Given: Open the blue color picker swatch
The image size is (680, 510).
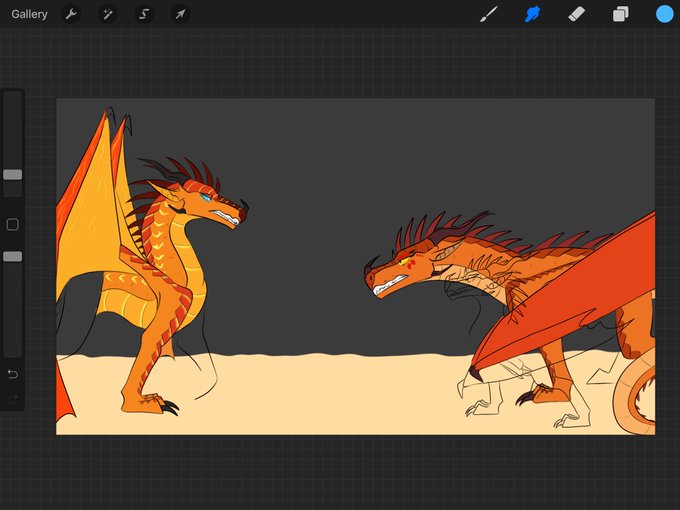Looking at the screenshot, I should 664,14.
